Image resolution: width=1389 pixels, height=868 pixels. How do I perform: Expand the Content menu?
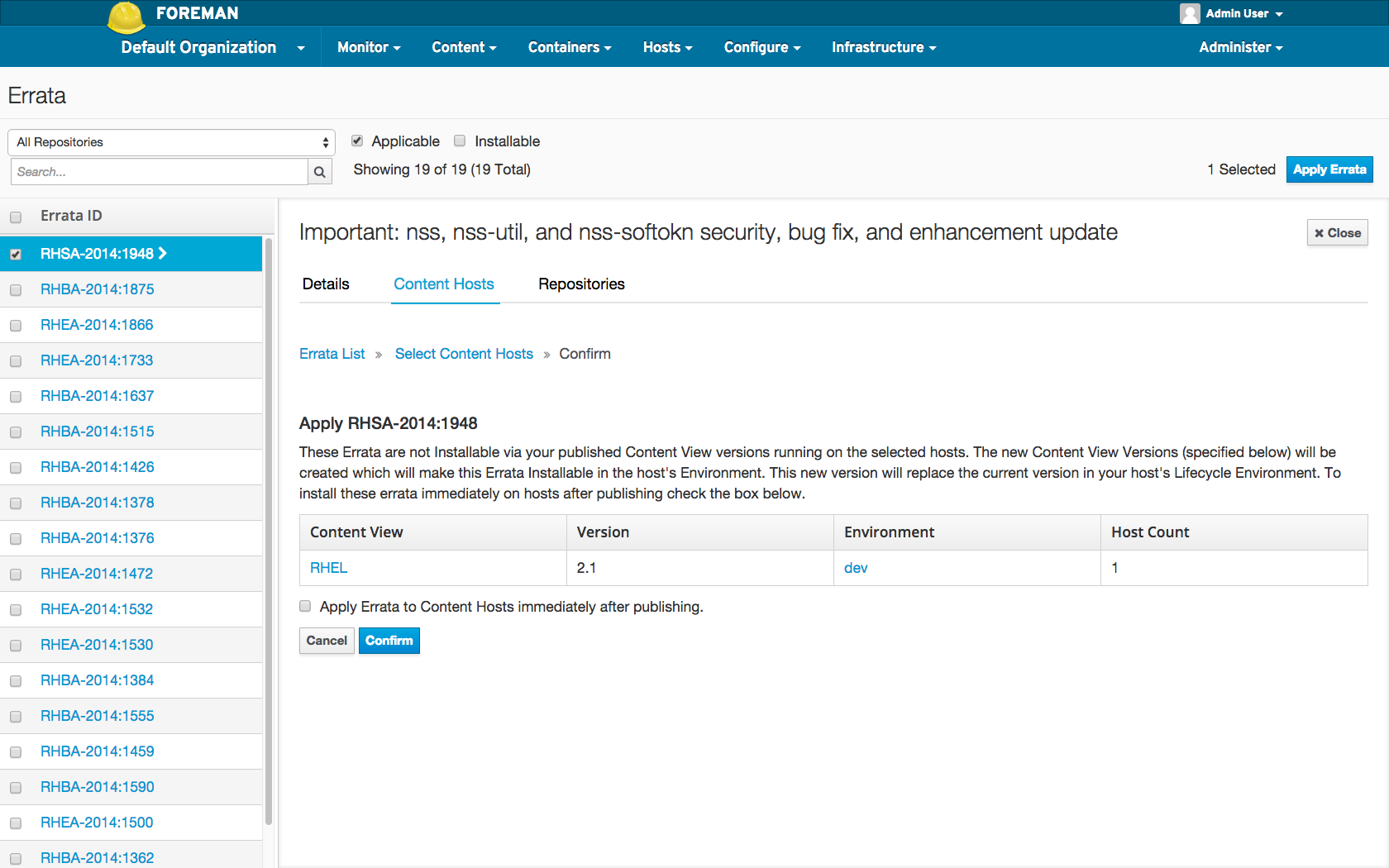(x=464, y=47)
